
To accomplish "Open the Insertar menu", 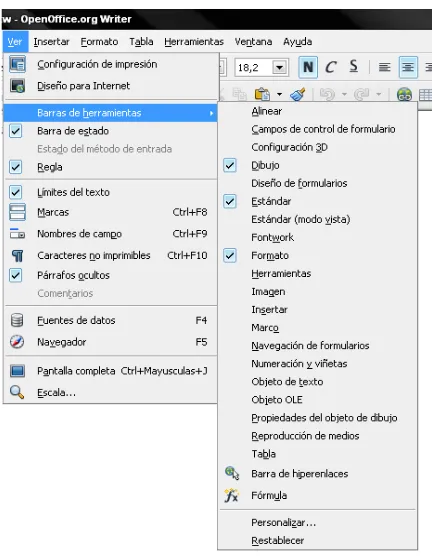I will (51, 42).
